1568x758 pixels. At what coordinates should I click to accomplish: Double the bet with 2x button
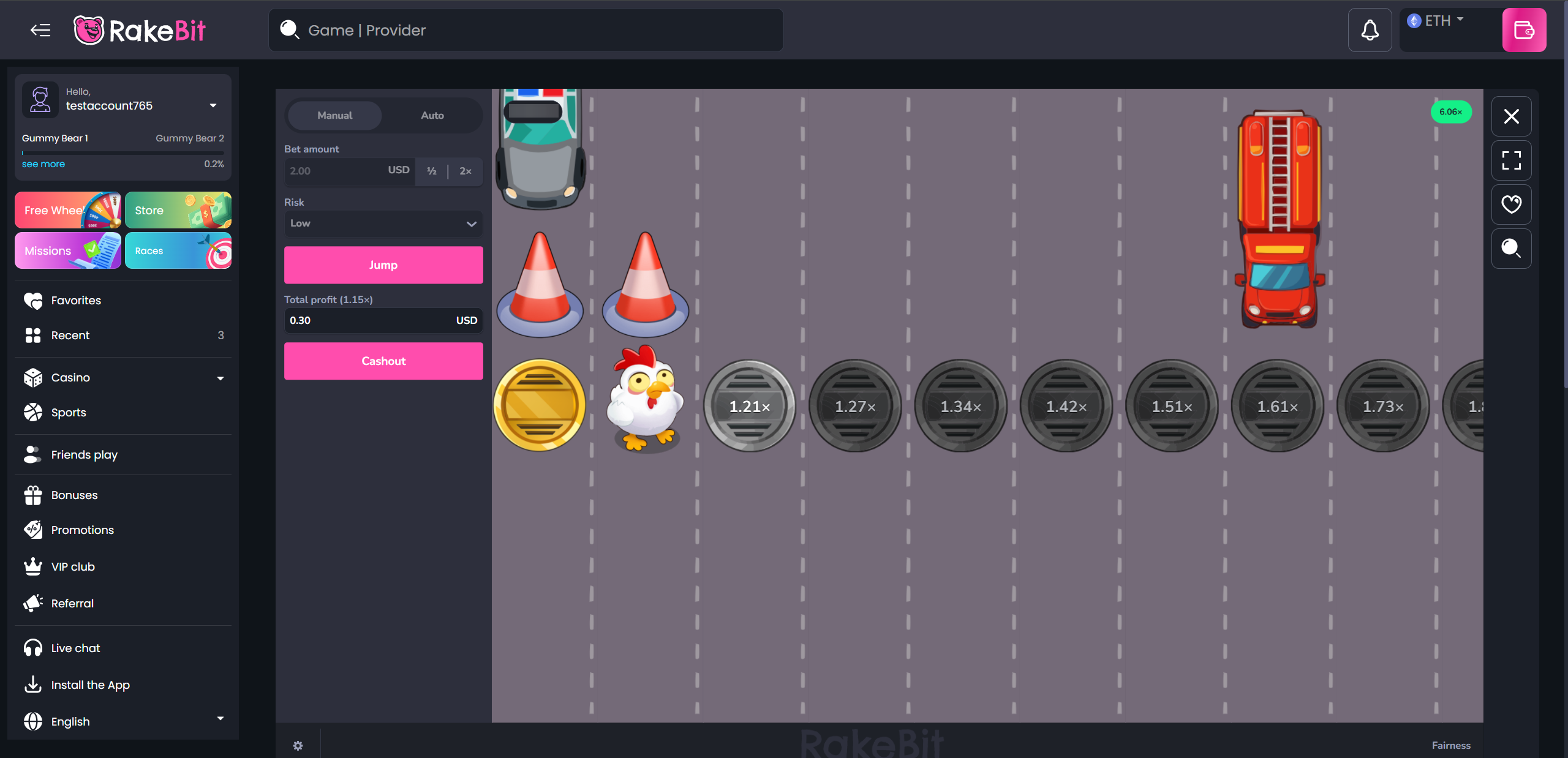[466, 171]
